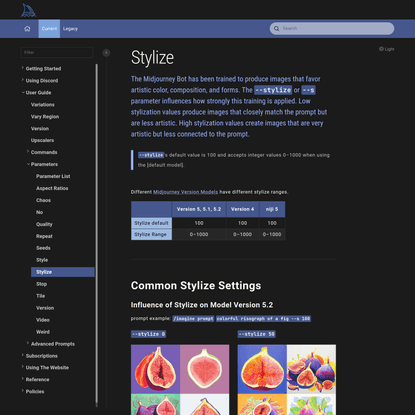Open the Quality parameter page

pos(44,224)
